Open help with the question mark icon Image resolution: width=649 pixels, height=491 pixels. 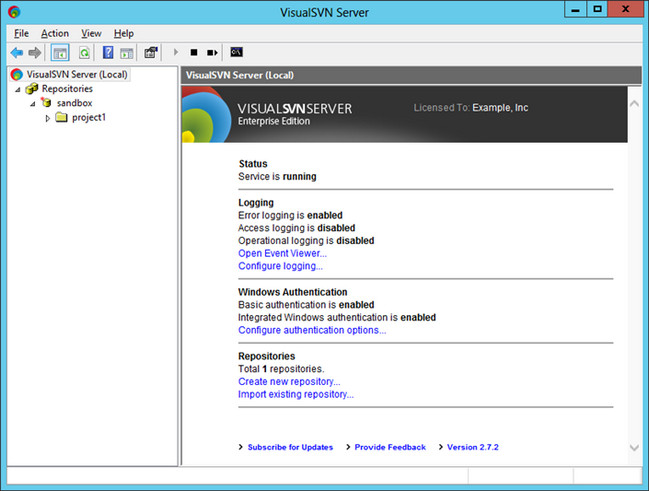pyautogui.click(x=108, y=53)
